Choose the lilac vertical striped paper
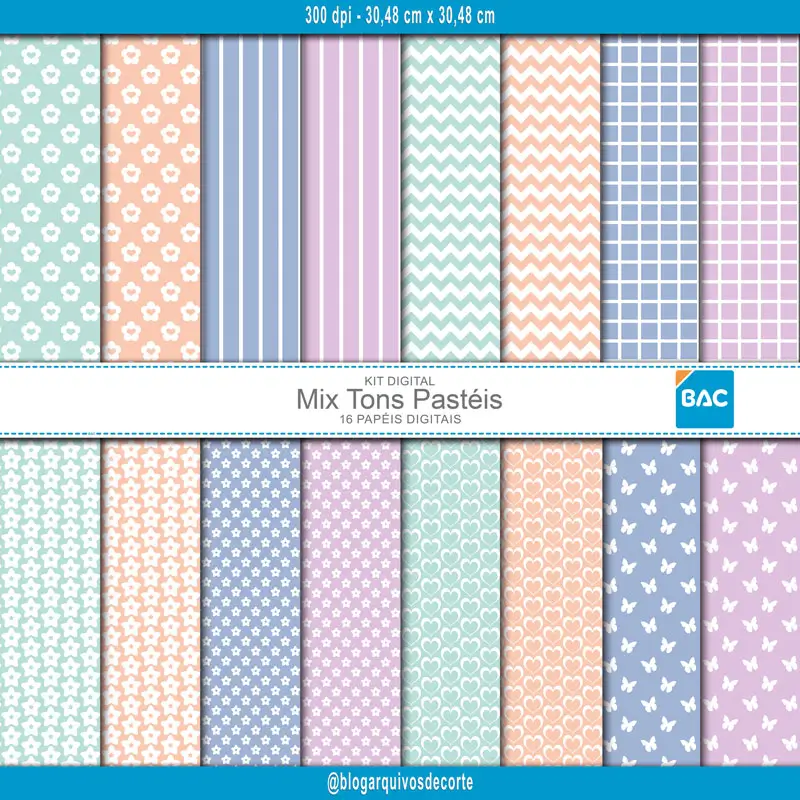800x800 pixels. click(x=351, y=198)
